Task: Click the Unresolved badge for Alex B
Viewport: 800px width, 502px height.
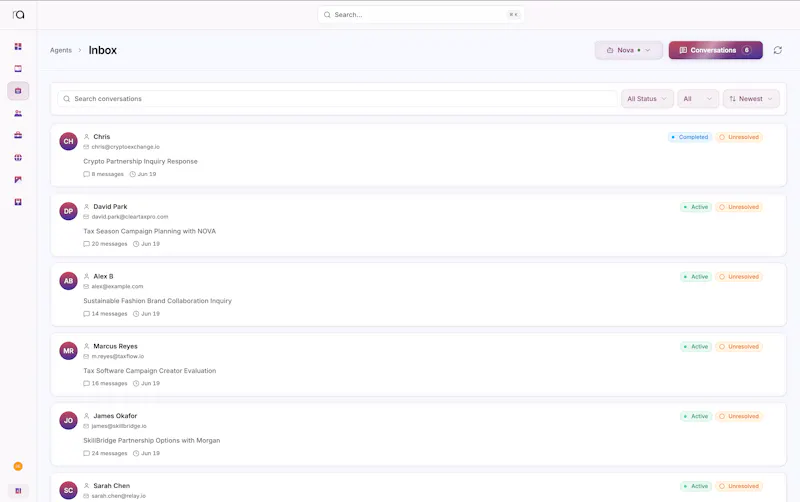Action: [x=739, y=277]
